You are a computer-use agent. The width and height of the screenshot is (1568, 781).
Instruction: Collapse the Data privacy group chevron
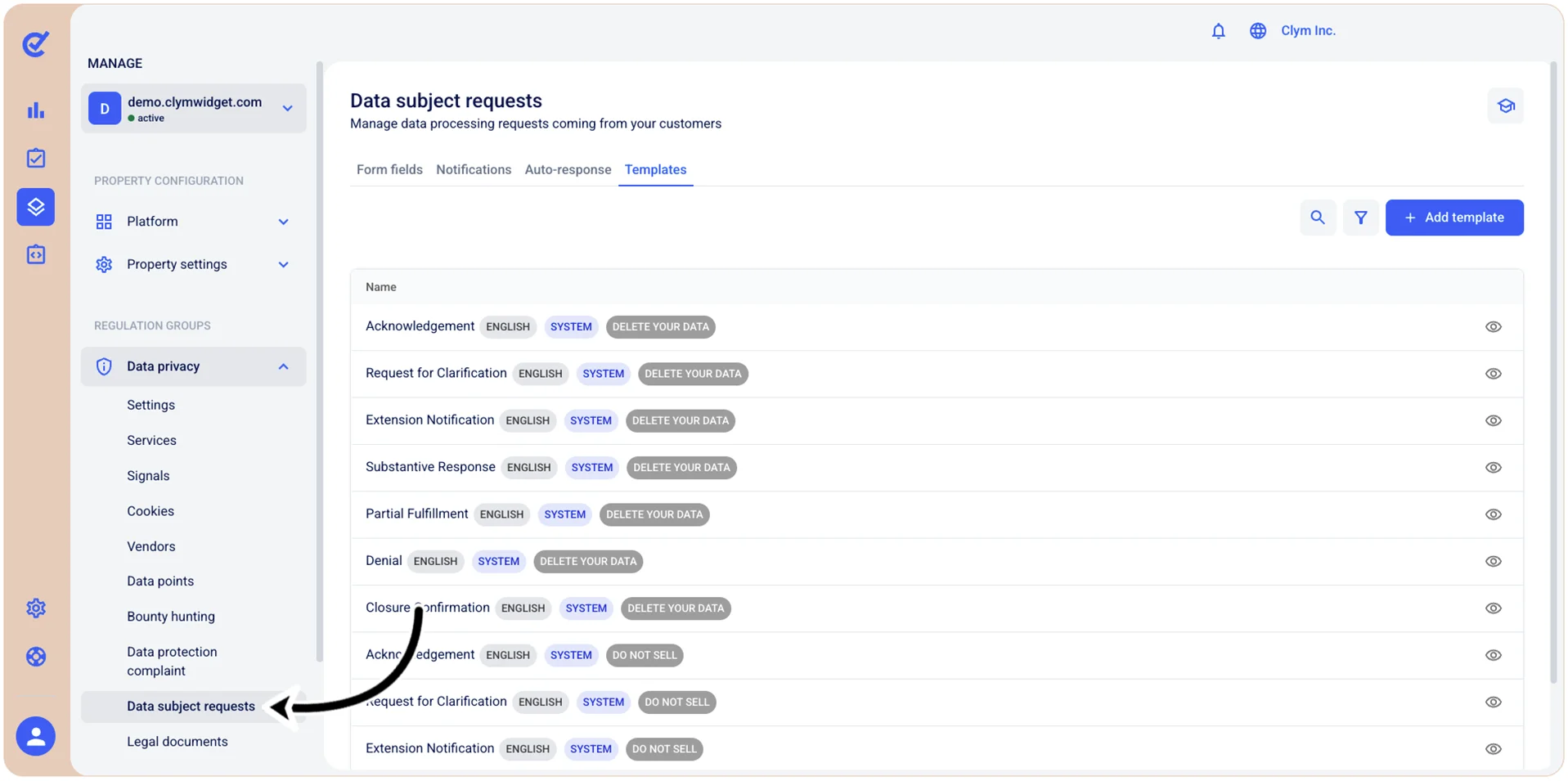click(x=283, y=366)
